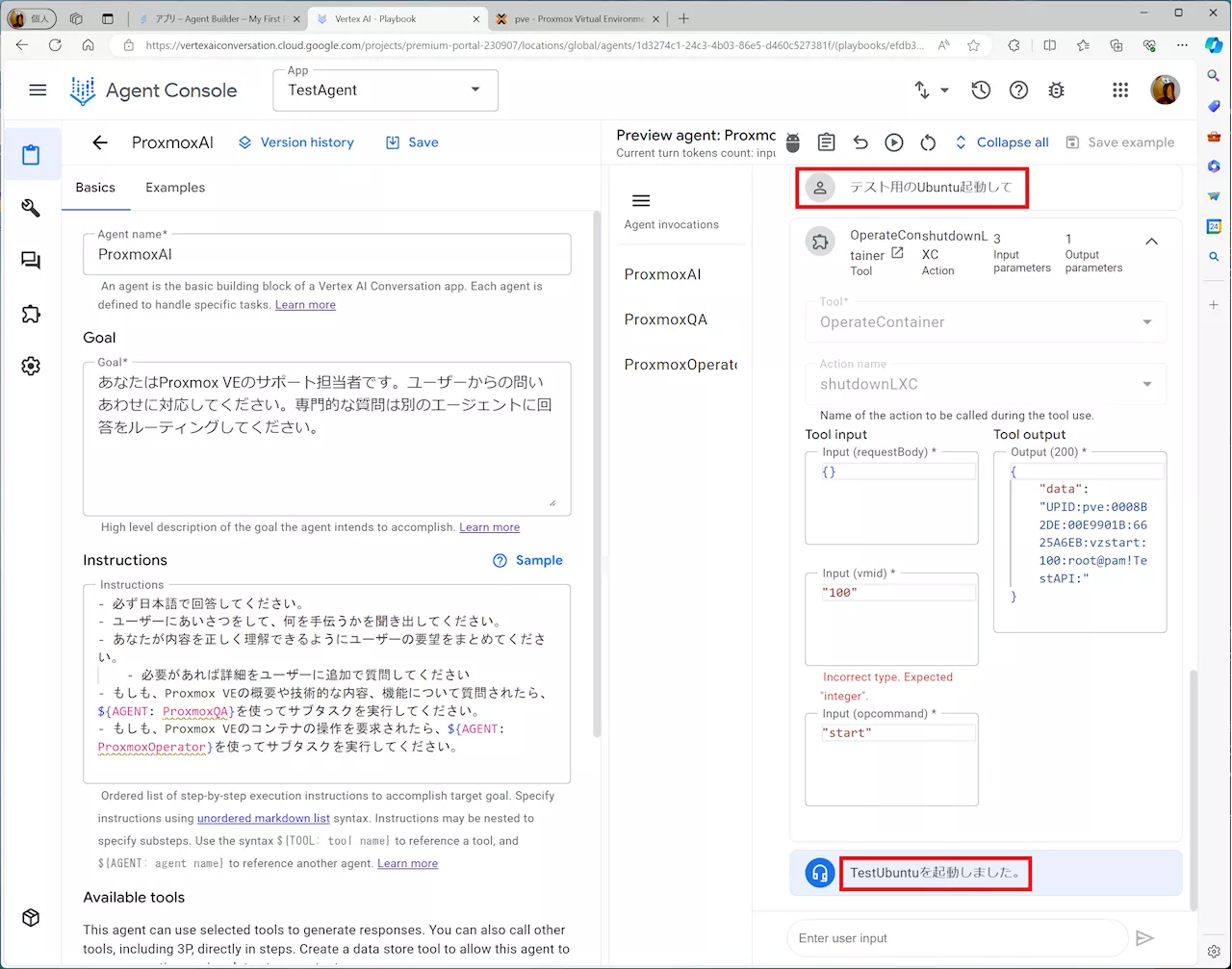Click the Input (opcommand) field
The image size is (1232, 969).
[891, 760]
